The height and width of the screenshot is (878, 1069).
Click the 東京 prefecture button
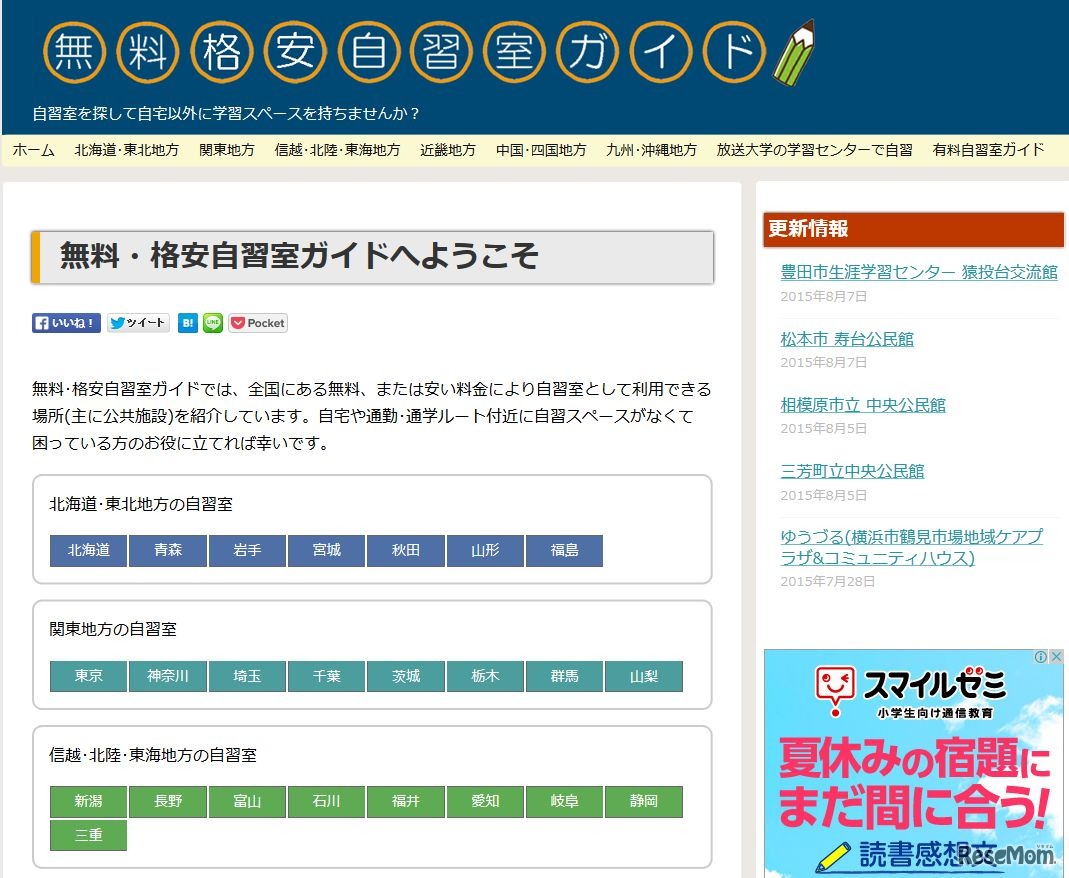point(88,676)
